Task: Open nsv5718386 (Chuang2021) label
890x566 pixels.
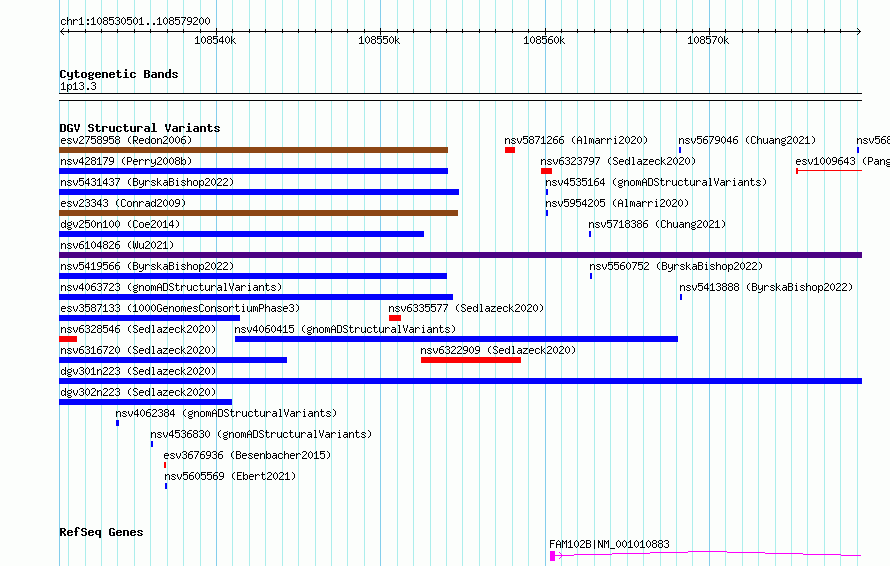Action: (x=657, y=224)
